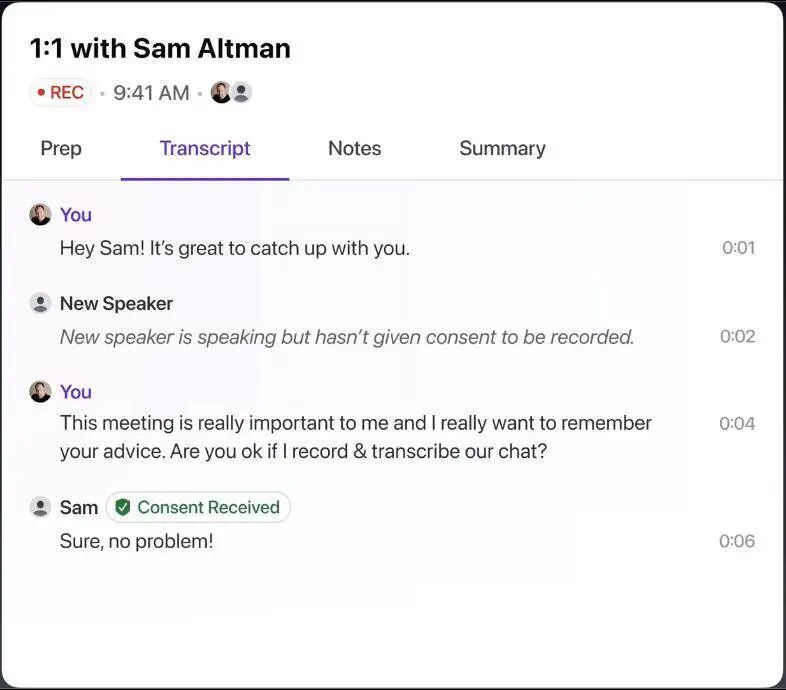This screenshot has height=690, width=786.
Task: Click the avatar beside the first You message
Action: point(40,215)
